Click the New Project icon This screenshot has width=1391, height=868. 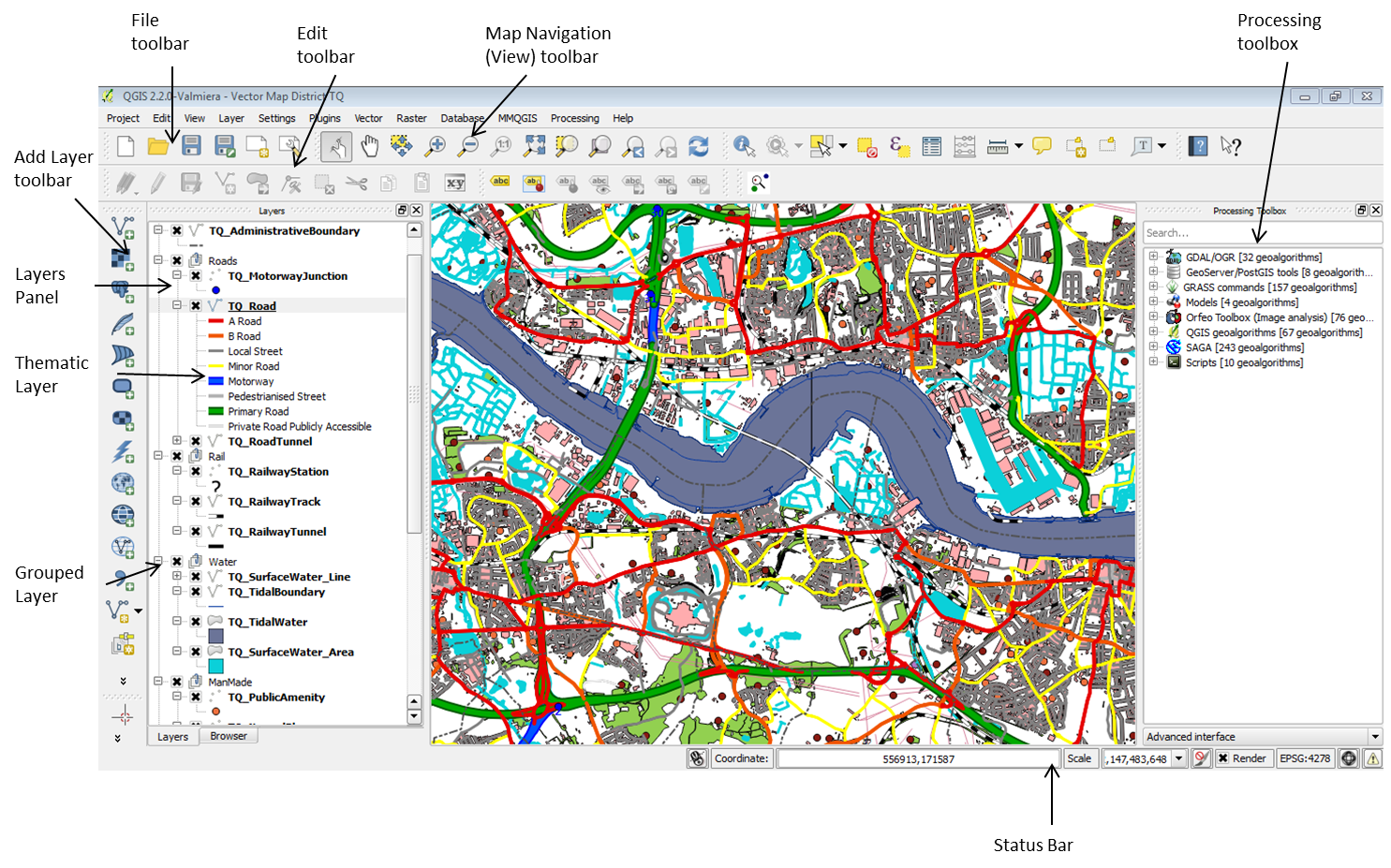click(126, 146)
